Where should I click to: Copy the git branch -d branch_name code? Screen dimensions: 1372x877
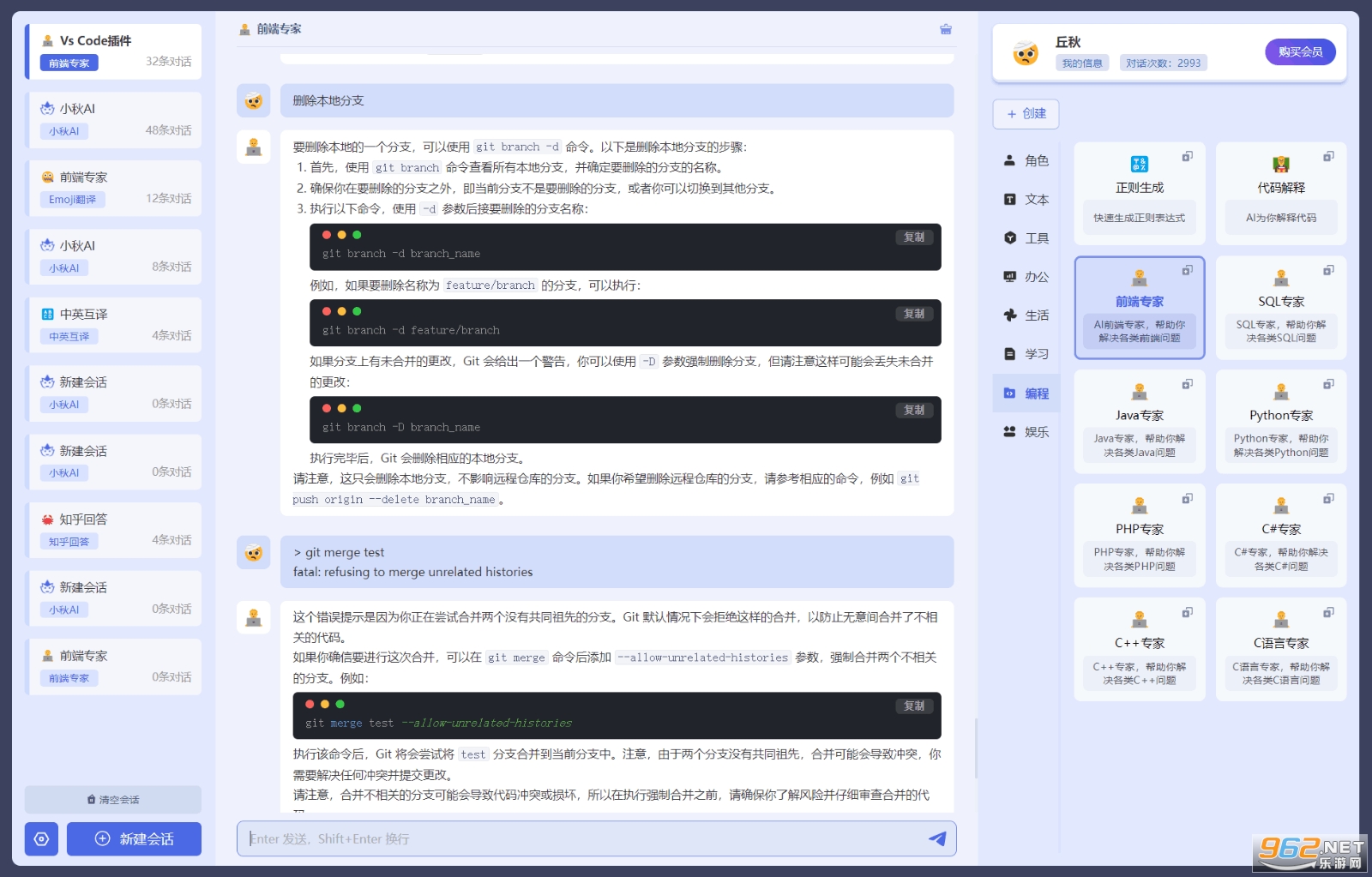point(914,237)
